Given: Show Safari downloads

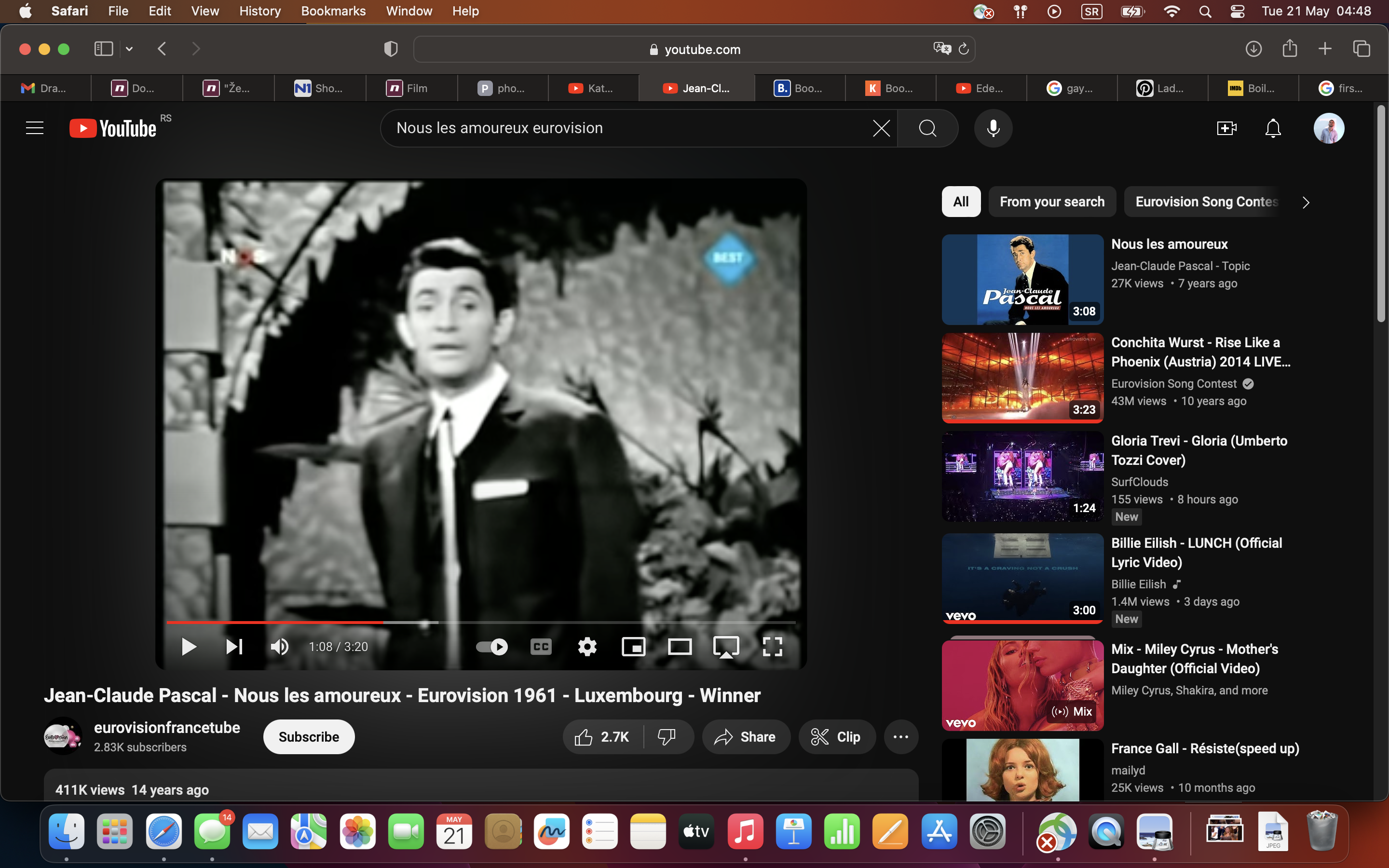Looking at the screenshot, I should (x=1253, y=49).
